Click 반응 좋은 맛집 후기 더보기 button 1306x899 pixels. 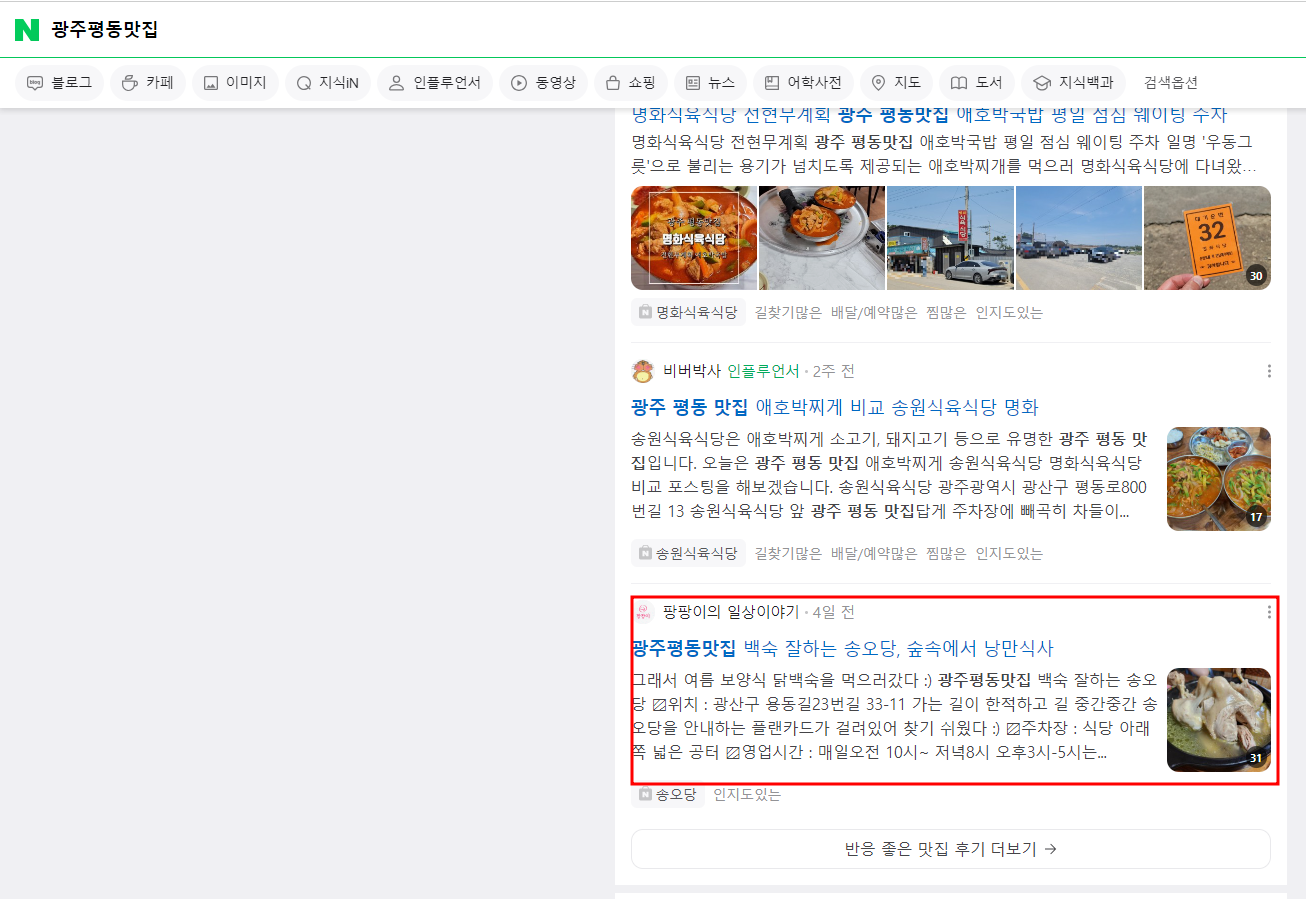click(x=950, y=849)
